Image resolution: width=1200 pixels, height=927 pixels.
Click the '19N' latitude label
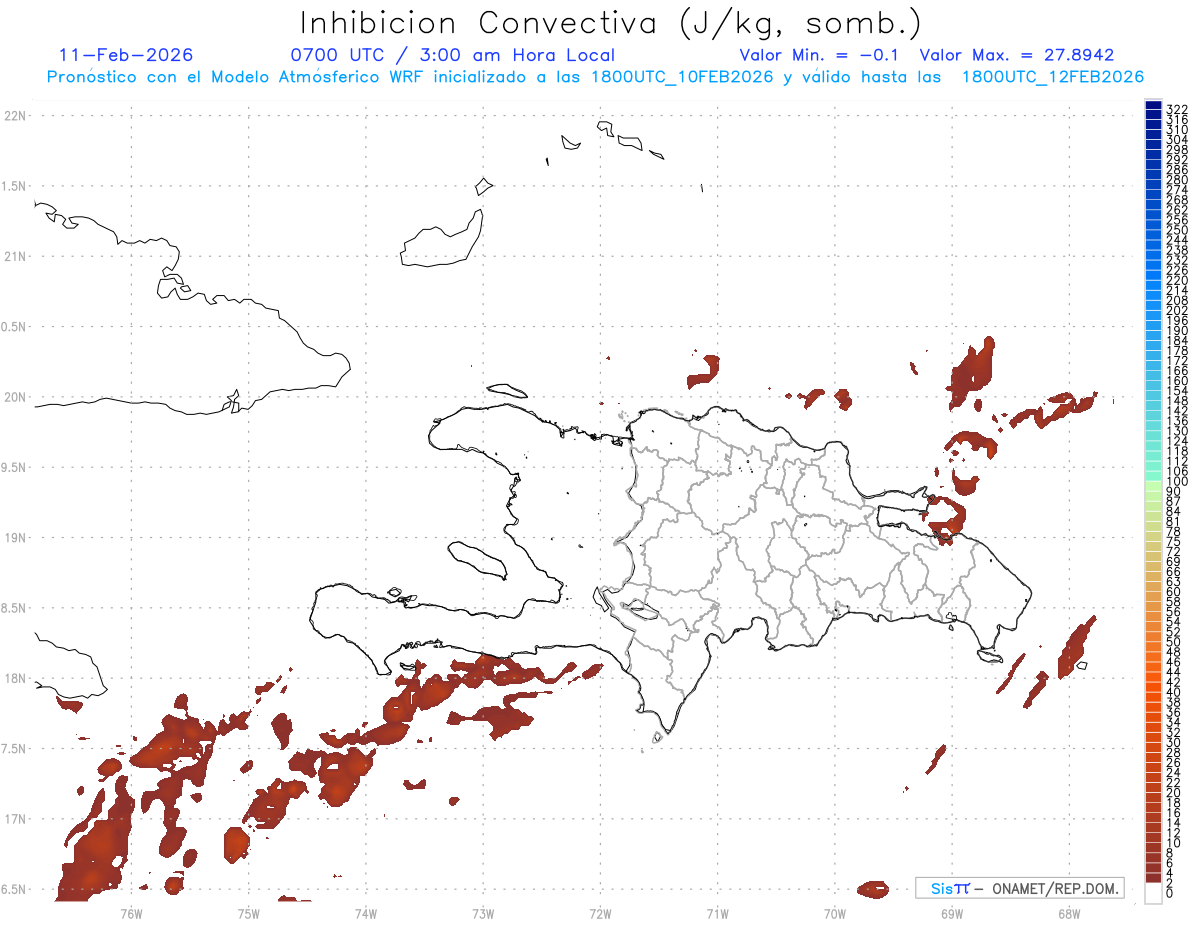16,538
